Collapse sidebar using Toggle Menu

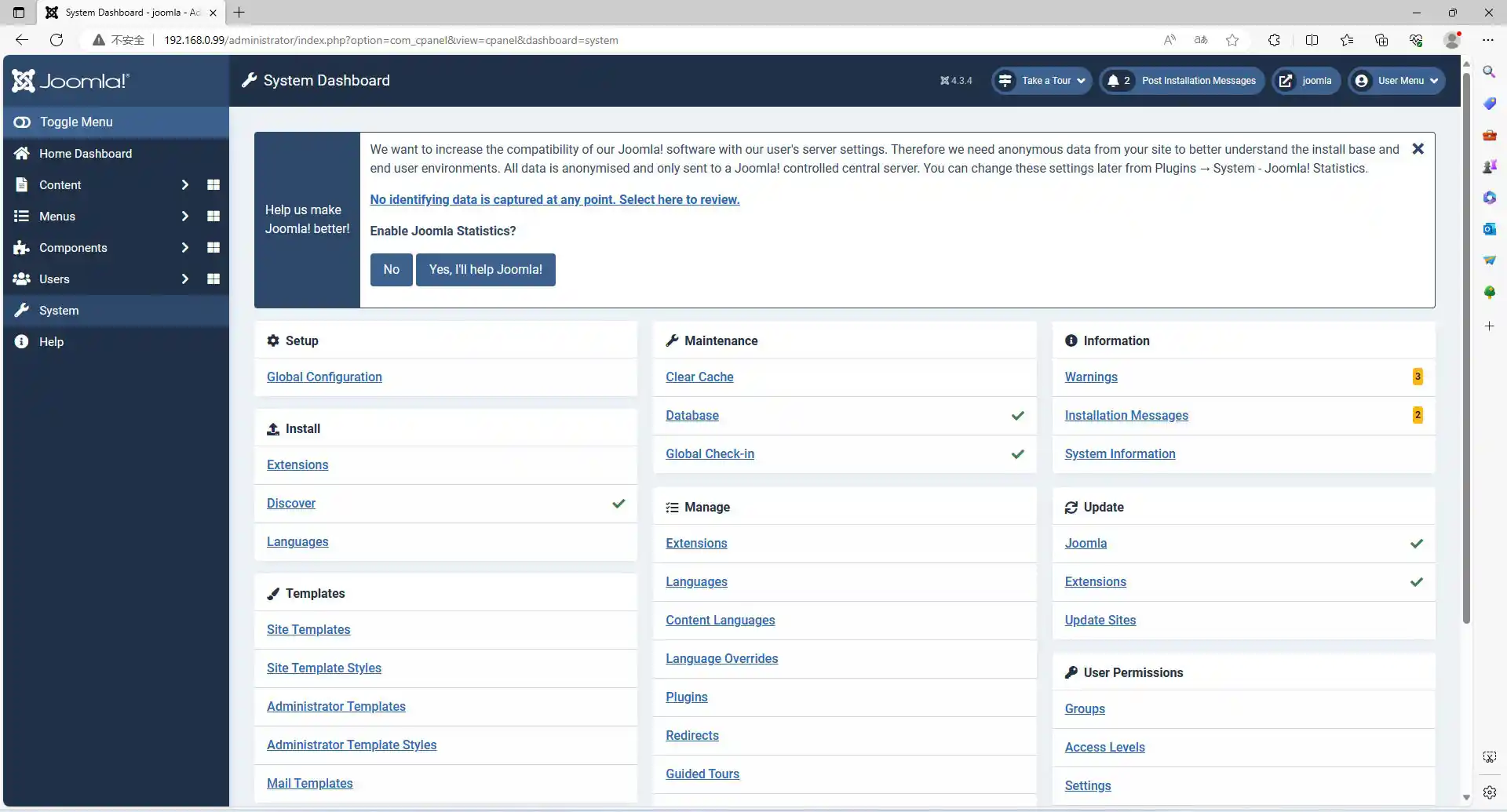76,122
